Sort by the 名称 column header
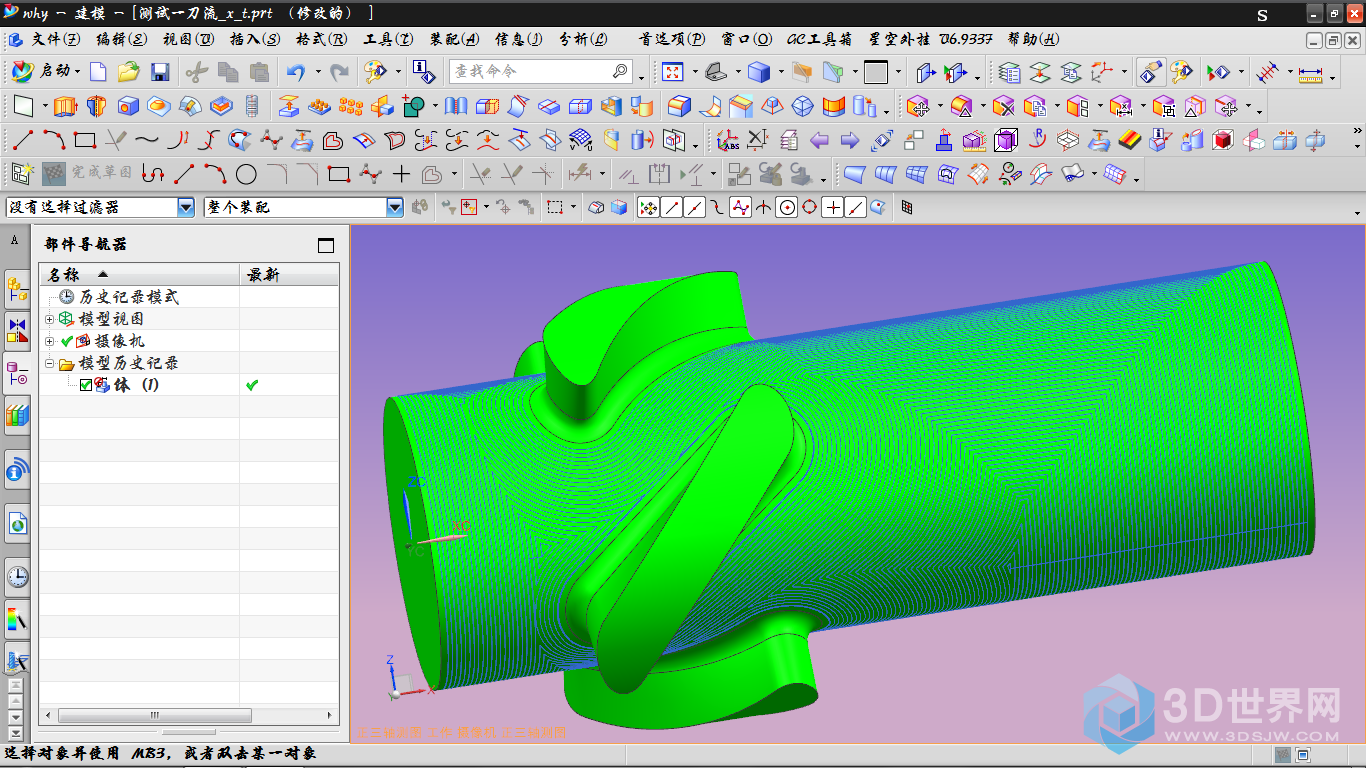Viewport: 1366px width, 768px height. [x=139, y=274]
